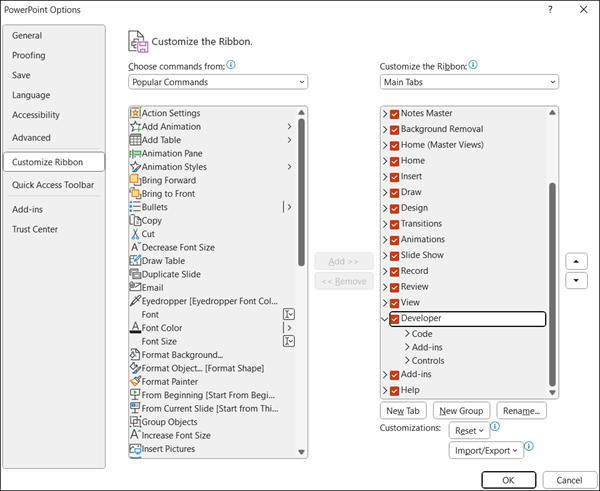The image size is (600, 491).
Task: Uncheck the Notes Master tab checkbox
Action: [x=395, y=114]
